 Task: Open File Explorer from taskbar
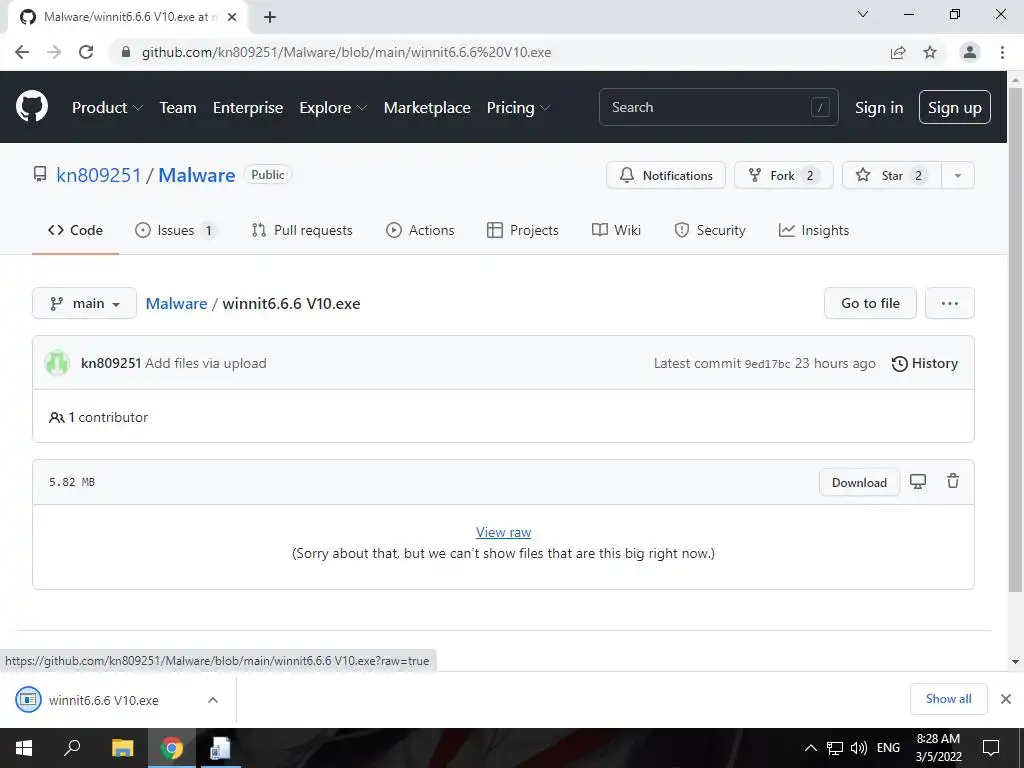click(x=122, y=748)
